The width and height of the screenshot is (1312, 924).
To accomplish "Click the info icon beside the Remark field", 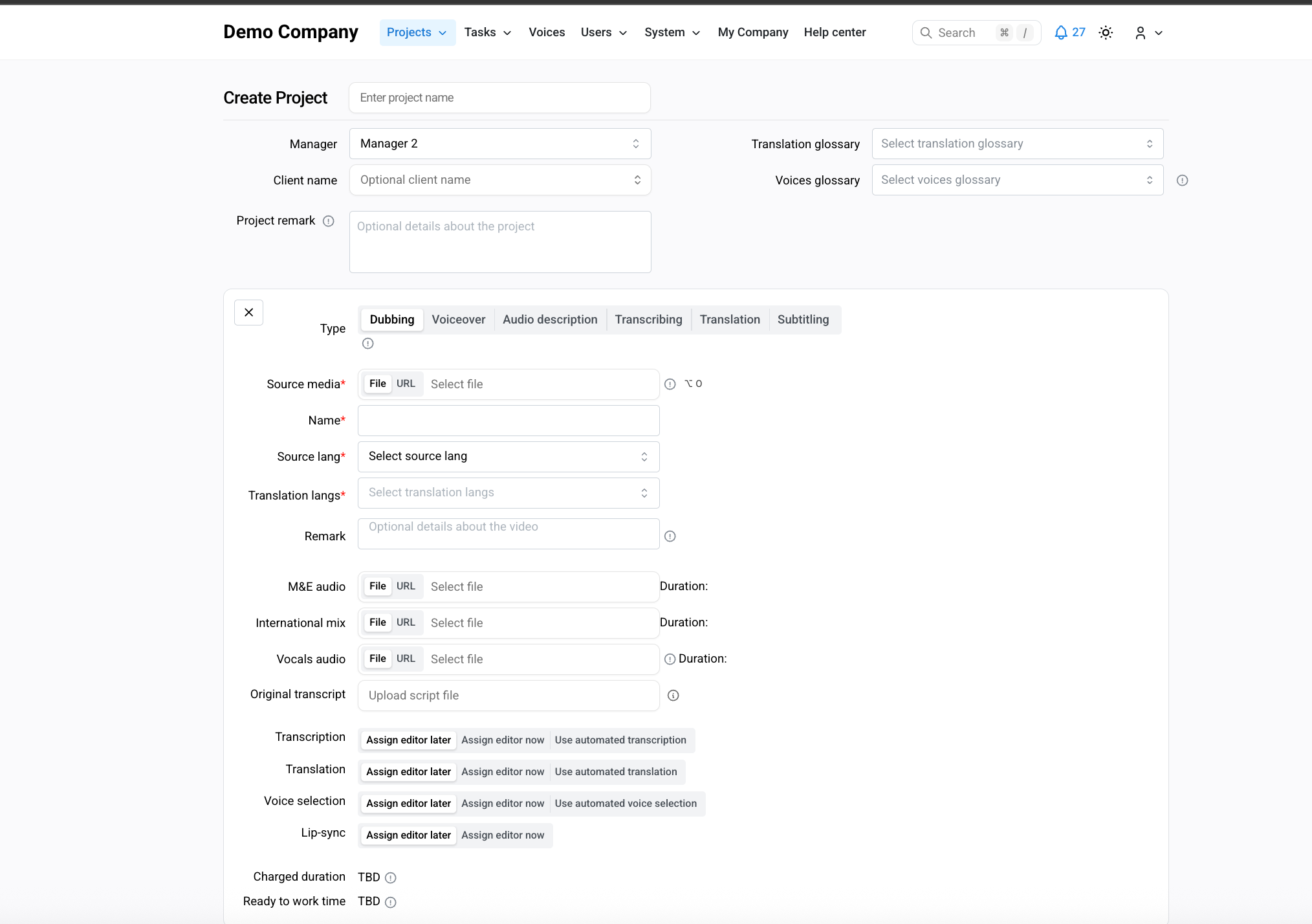I will [x=670, y=536].
